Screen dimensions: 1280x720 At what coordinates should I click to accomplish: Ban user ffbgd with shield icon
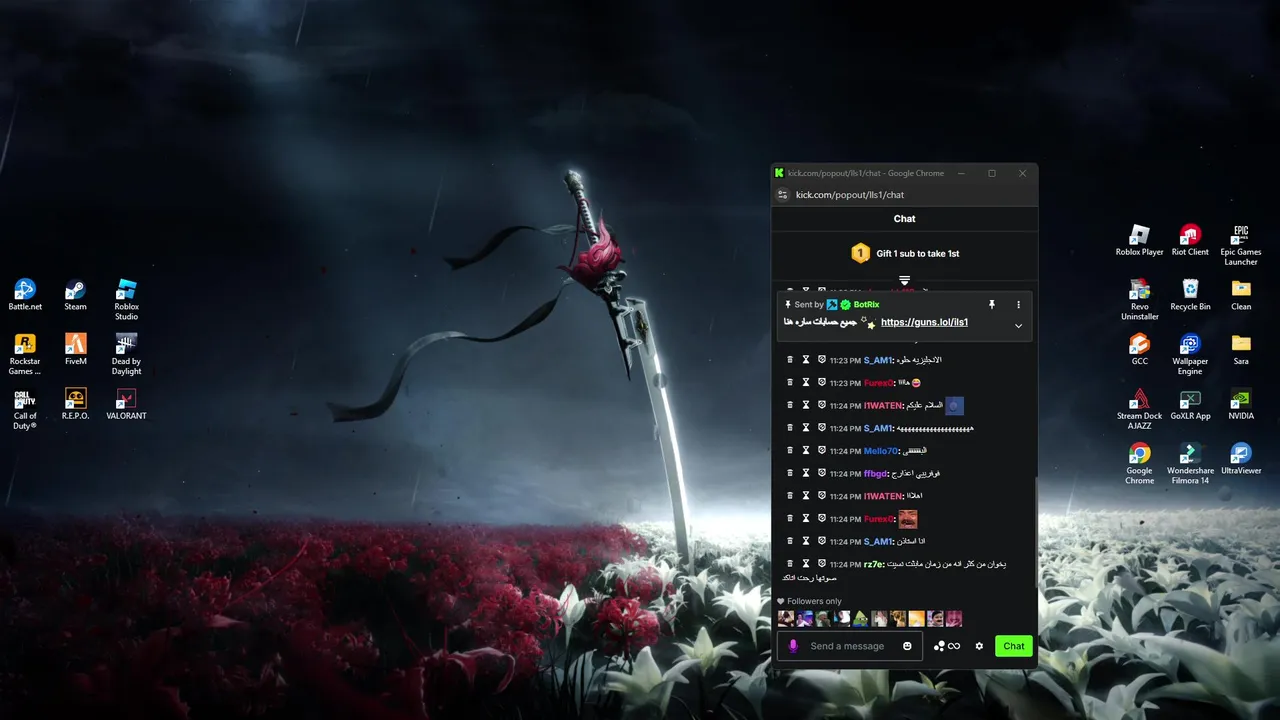coord(822,473)
